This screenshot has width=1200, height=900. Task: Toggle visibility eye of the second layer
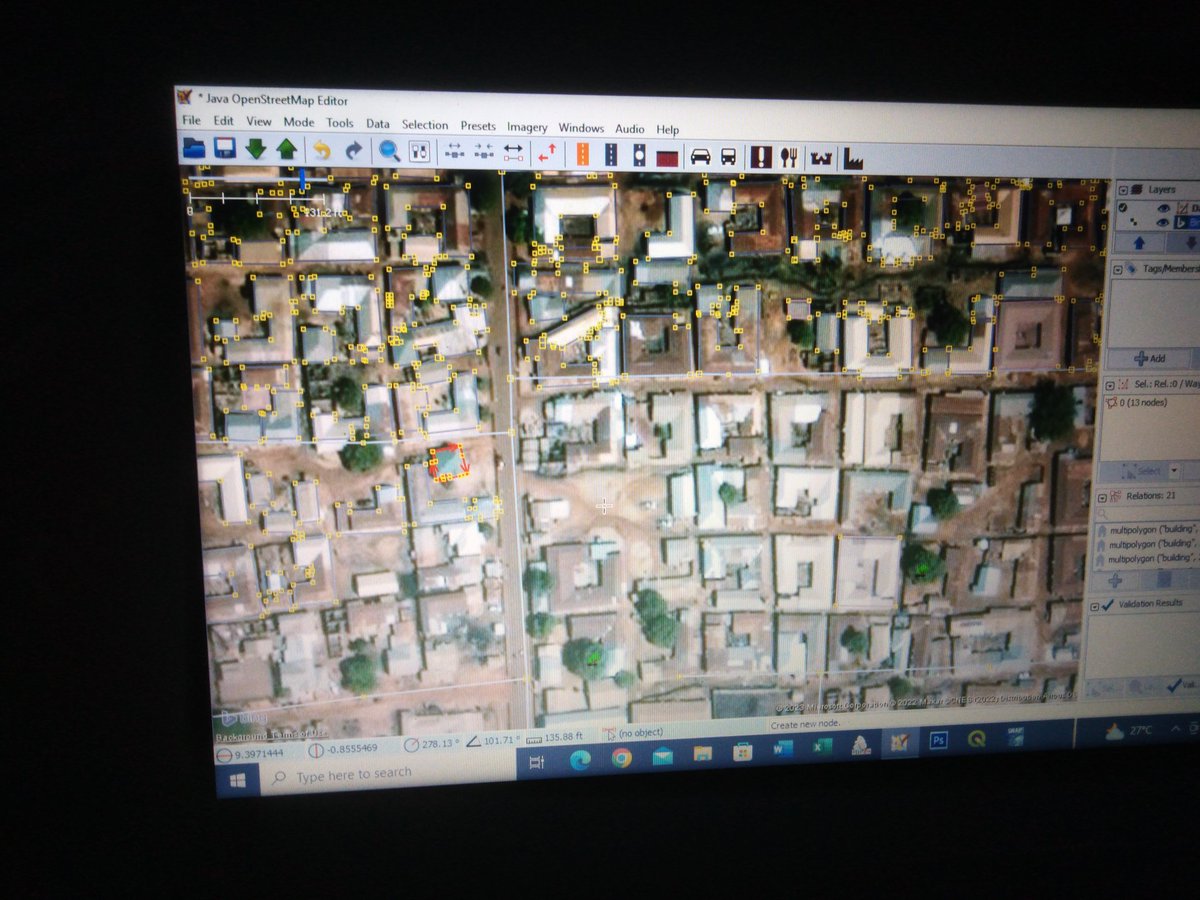click(x=1162, y=222)
